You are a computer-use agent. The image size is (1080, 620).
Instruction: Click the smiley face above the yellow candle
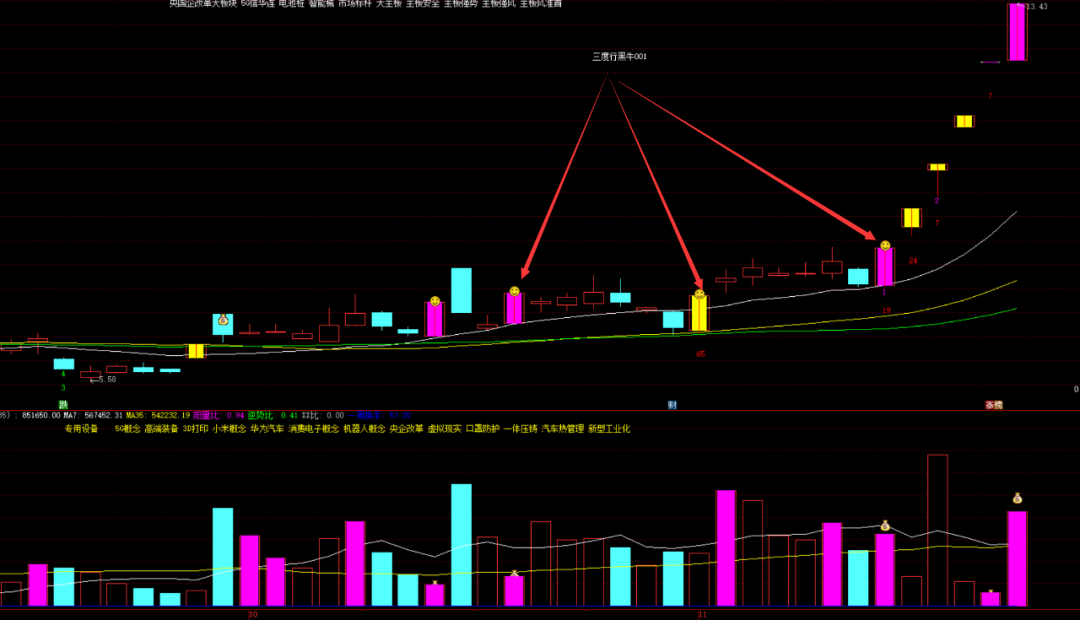(699, 294)
